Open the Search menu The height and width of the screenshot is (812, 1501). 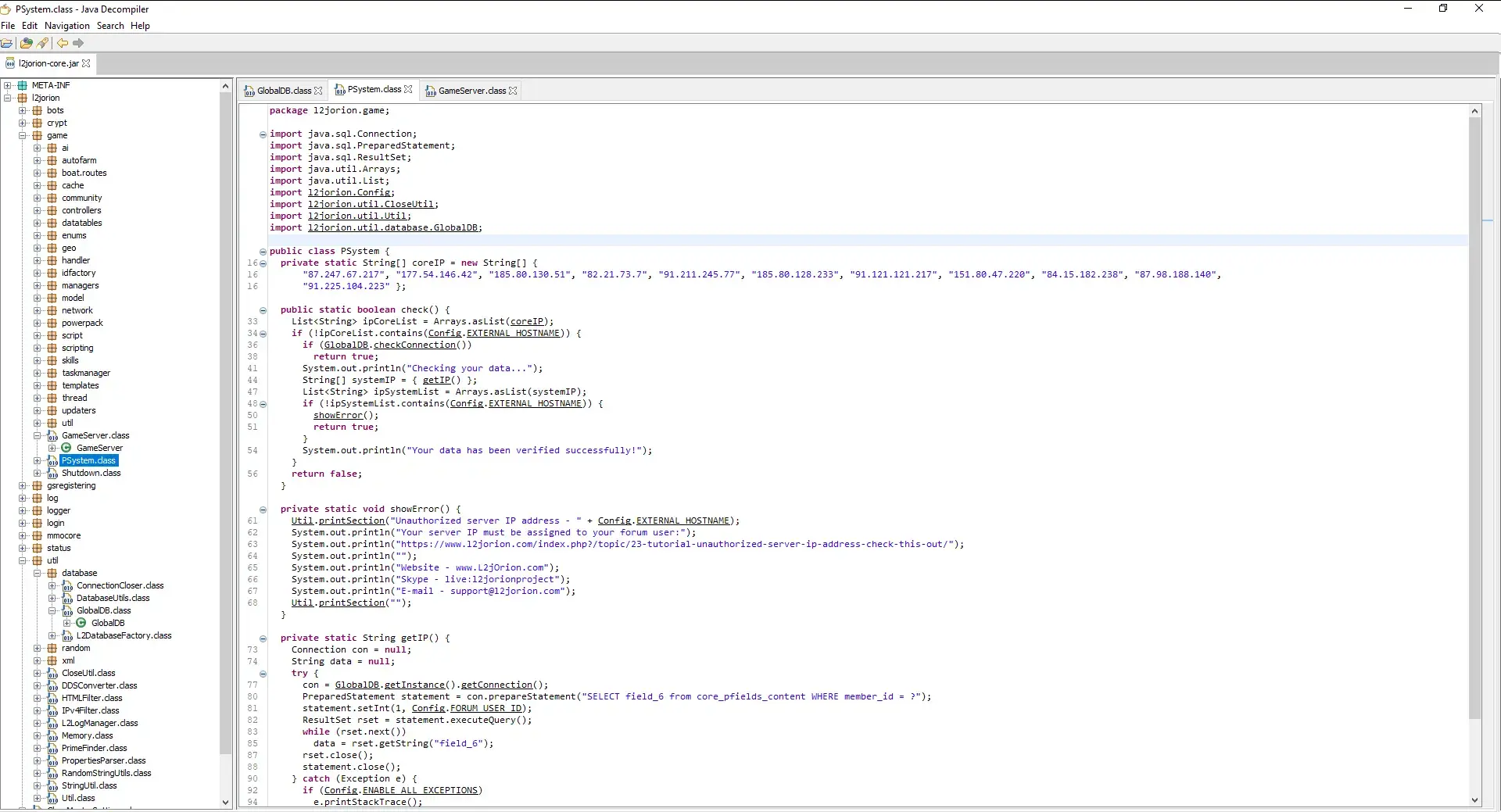(110, 26)
